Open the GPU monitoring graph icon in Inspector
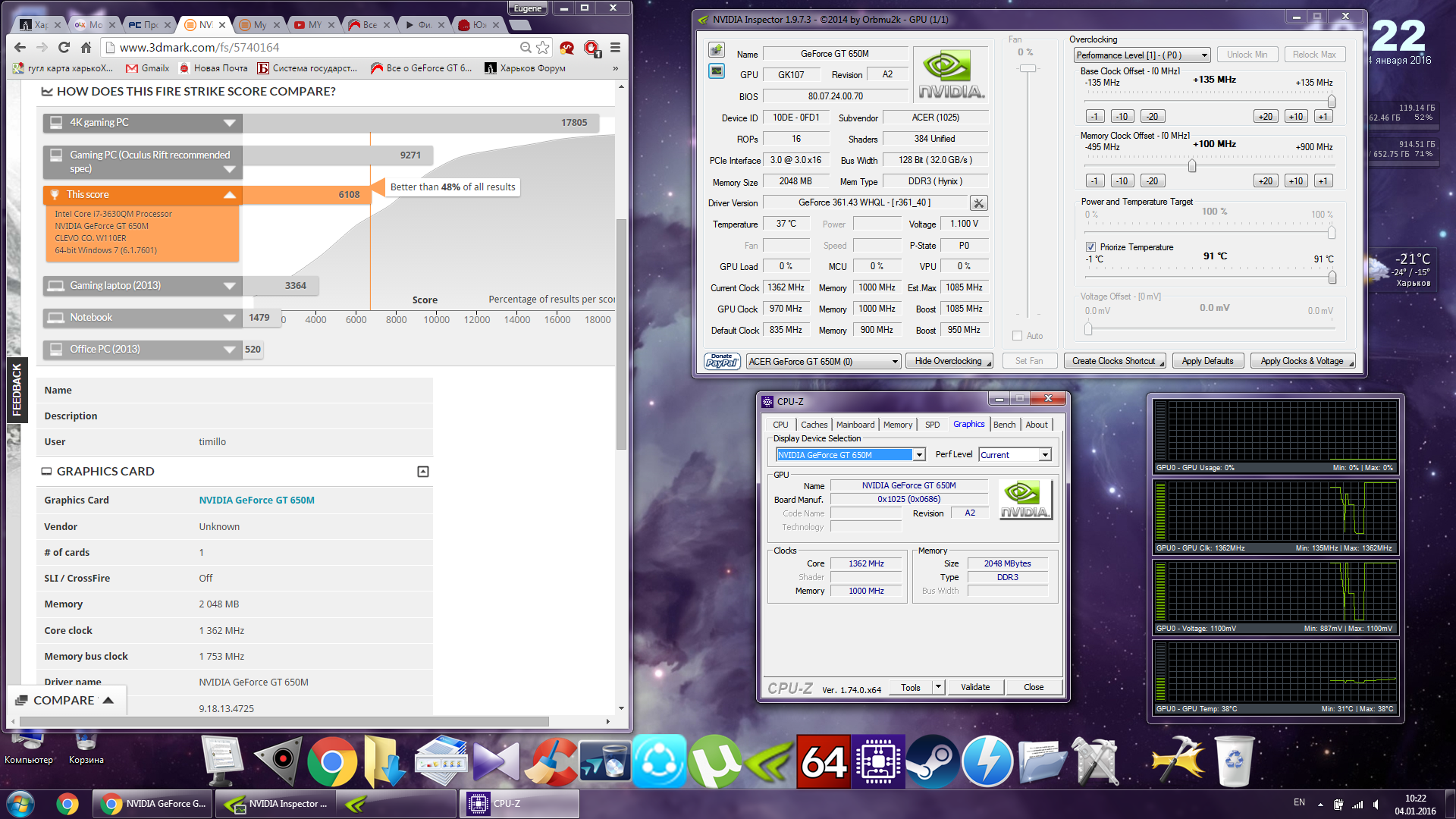 click(x=716, y=71)
